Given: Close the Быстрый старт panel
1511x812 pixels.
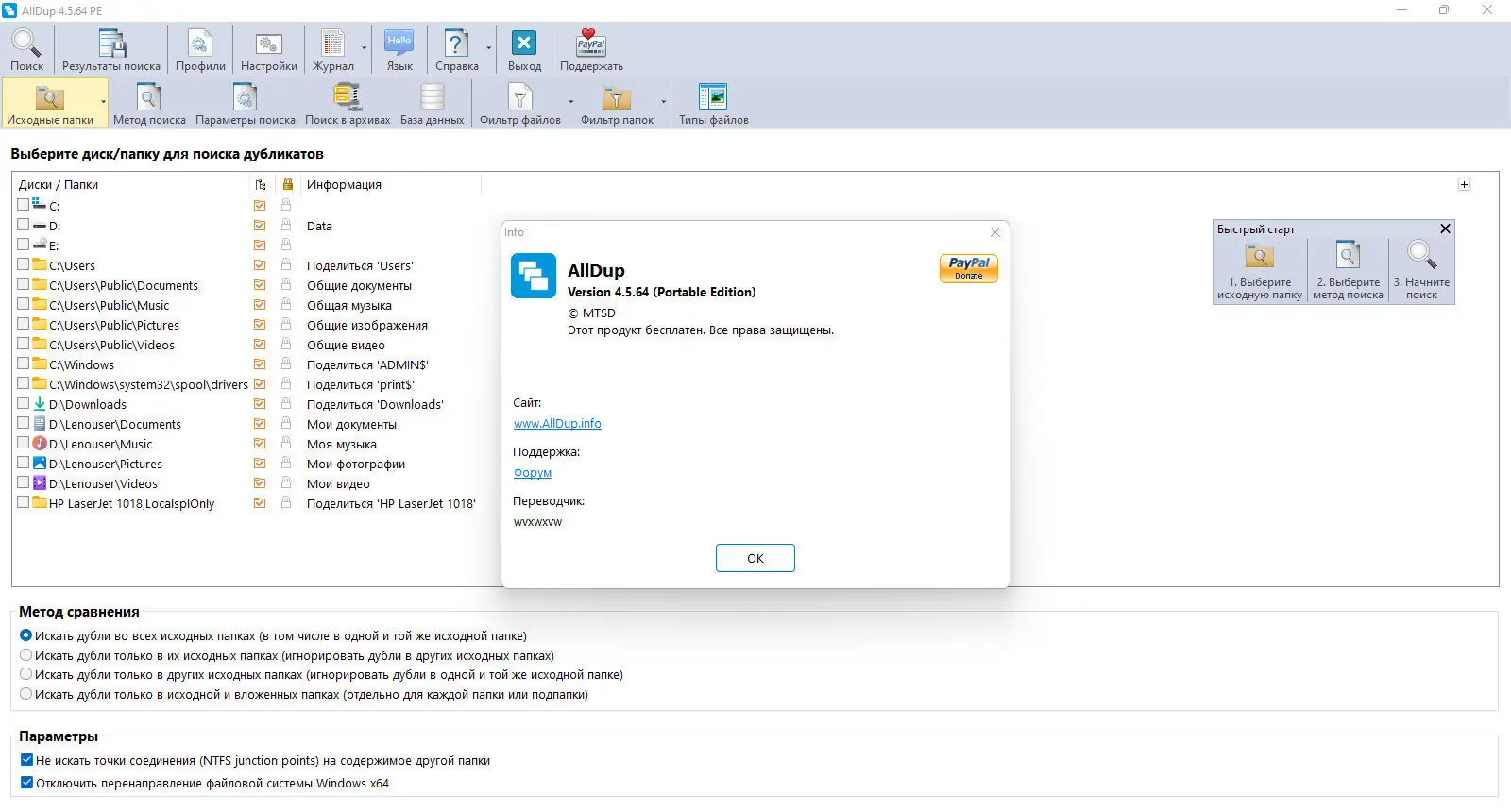Looking at the screenshot, I should click(1445, 228).
